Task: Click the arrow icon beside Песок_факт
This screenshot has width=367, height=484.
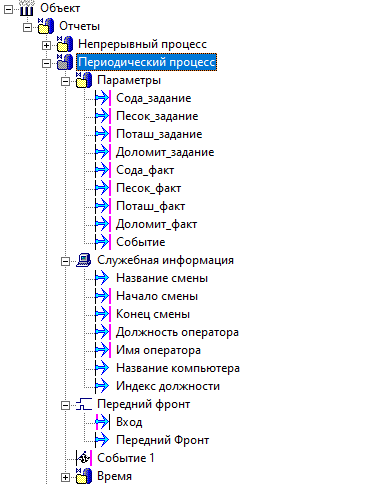Action: tap(103, 188)
